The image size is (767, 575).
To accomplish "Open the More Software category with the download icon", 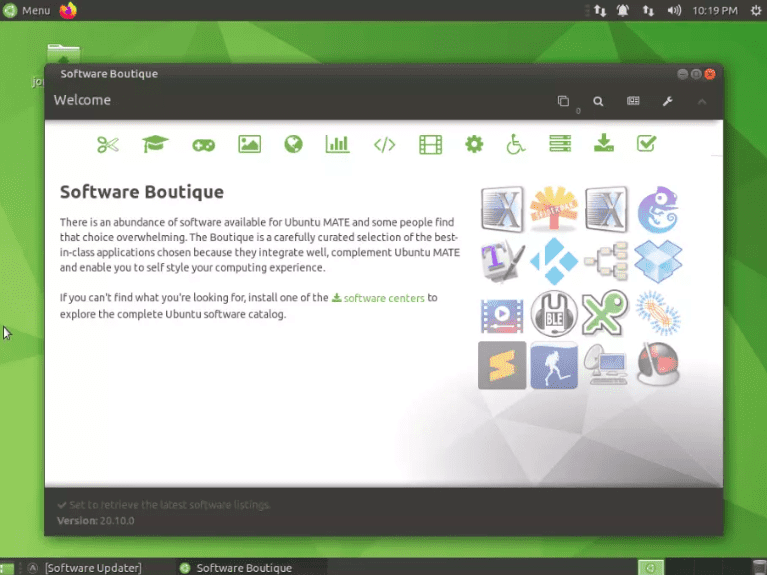I will tap(604, 143).
